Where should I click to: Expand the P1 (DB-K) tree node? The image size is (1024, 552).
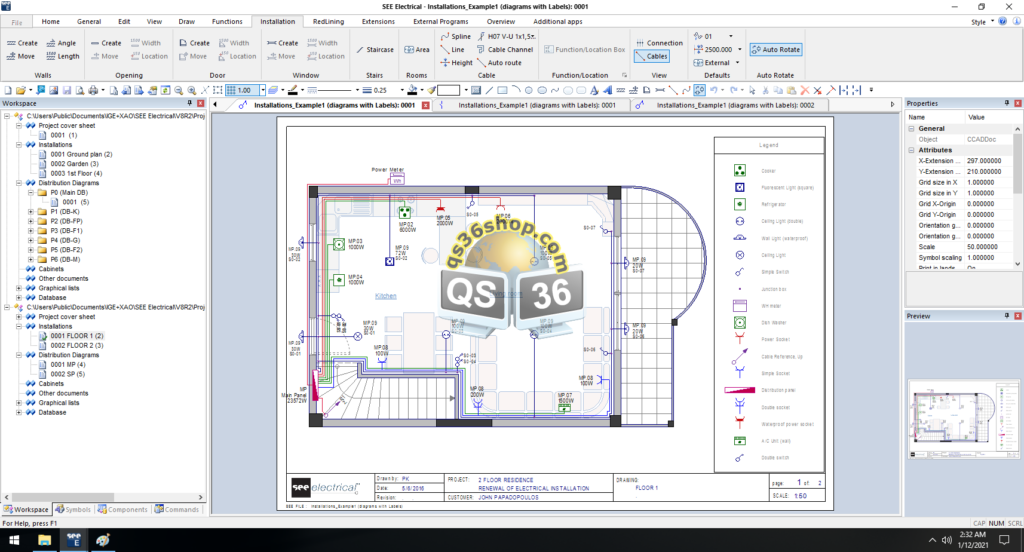tap(31, 212)
